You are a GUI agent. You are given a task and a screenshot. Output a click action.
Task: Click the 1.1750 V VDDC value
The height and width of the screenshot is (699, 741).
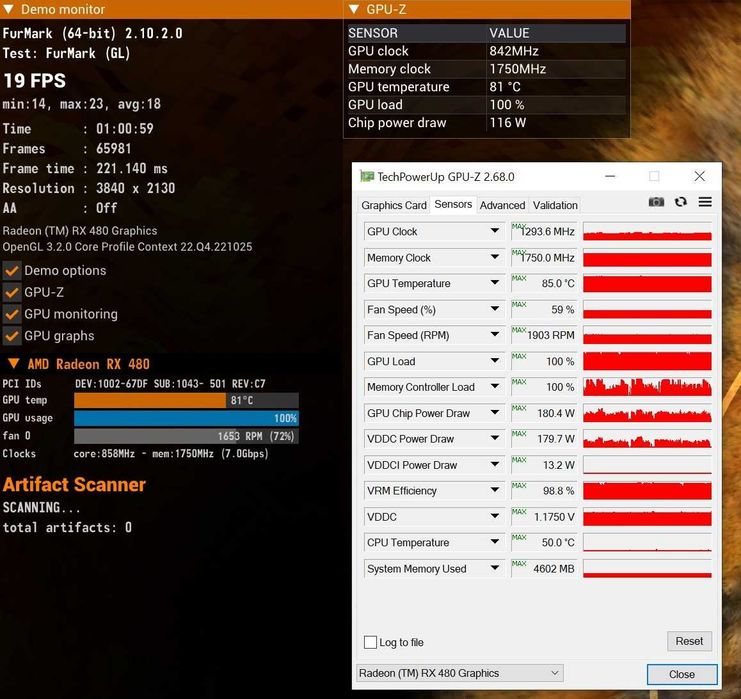point(554,517)
